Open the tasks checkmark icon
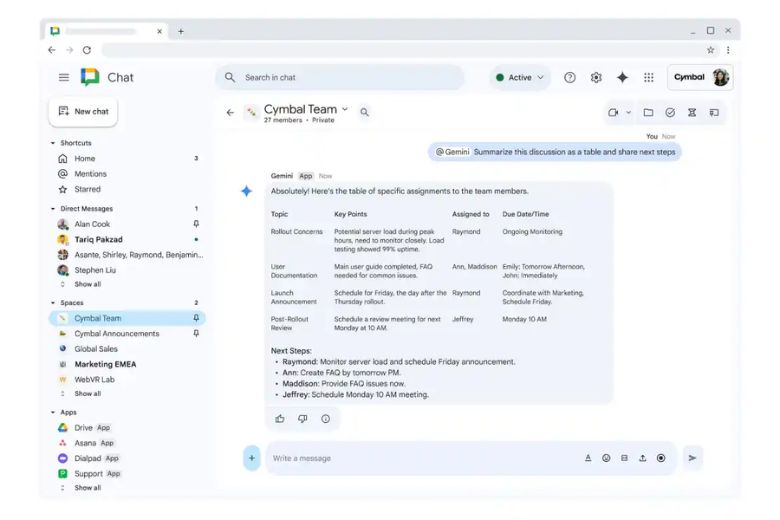Viewport: 780px width, 520px height. (x=670, y=112)
